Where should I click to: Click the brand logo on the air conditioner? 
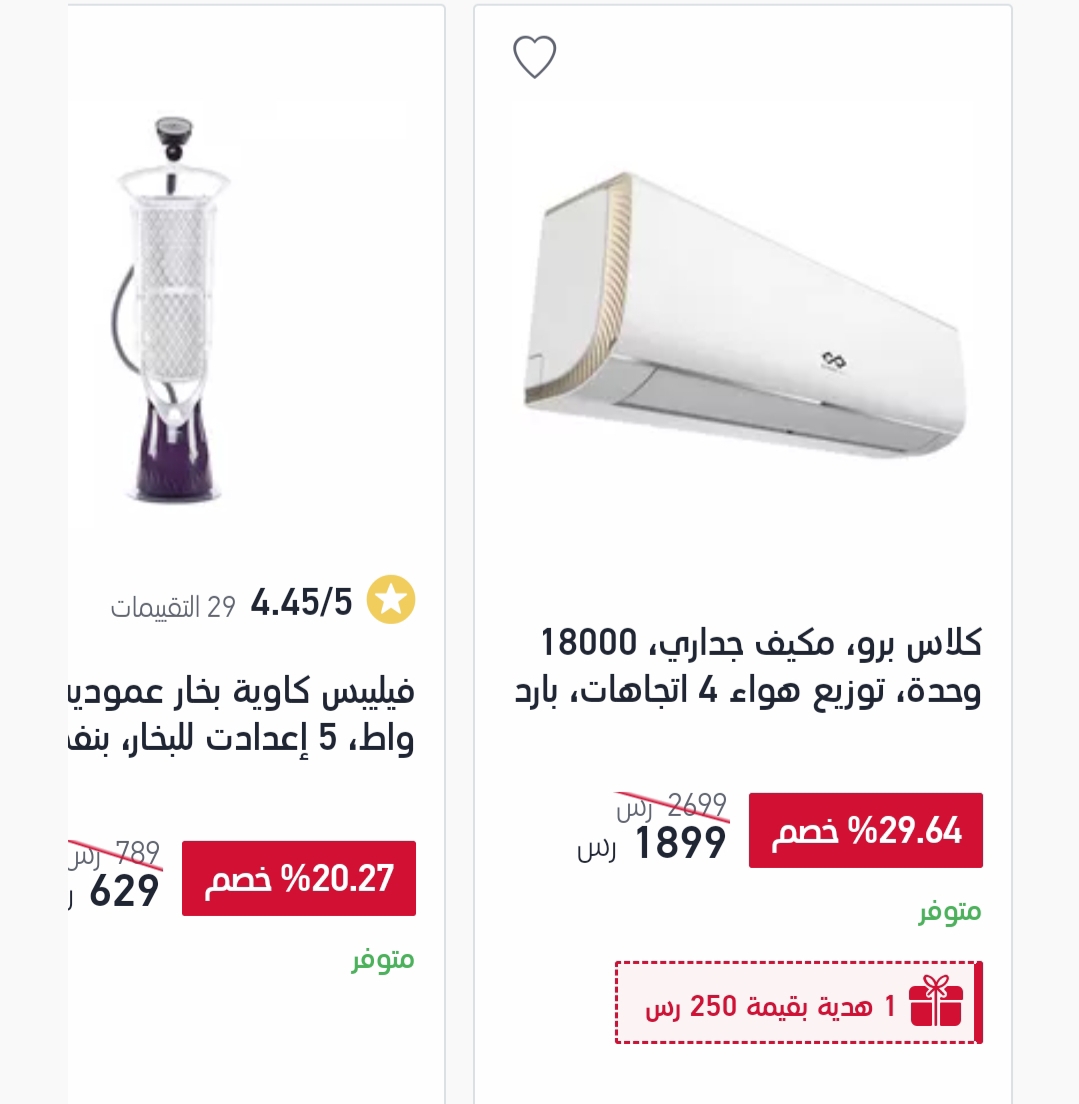(833, 362)
